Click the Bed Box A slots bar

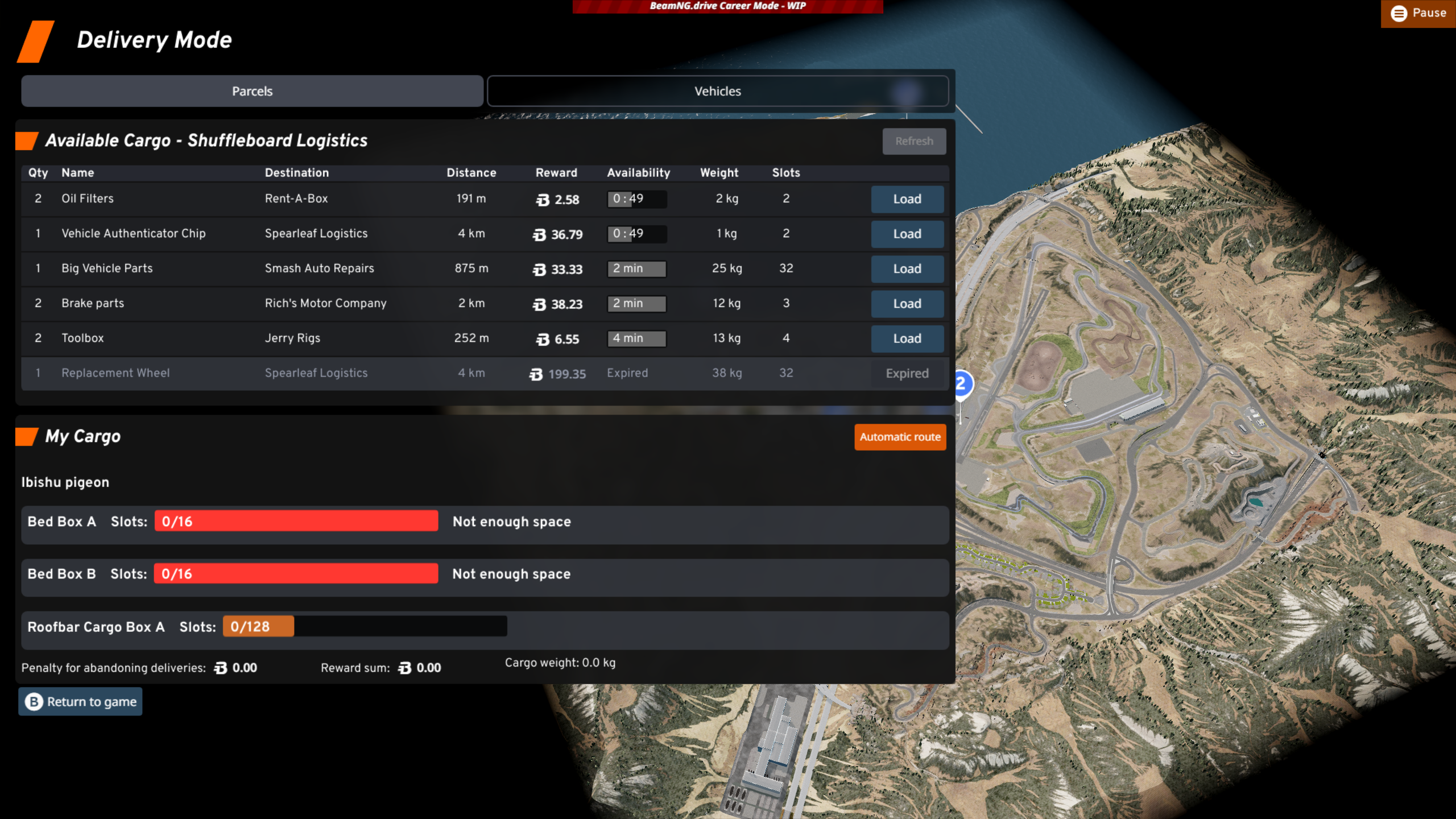point(296,521)
